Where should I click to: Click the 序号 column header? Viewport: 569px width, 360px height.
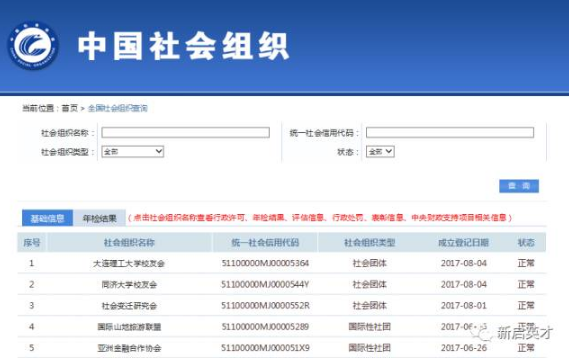[x=32, y=242]
